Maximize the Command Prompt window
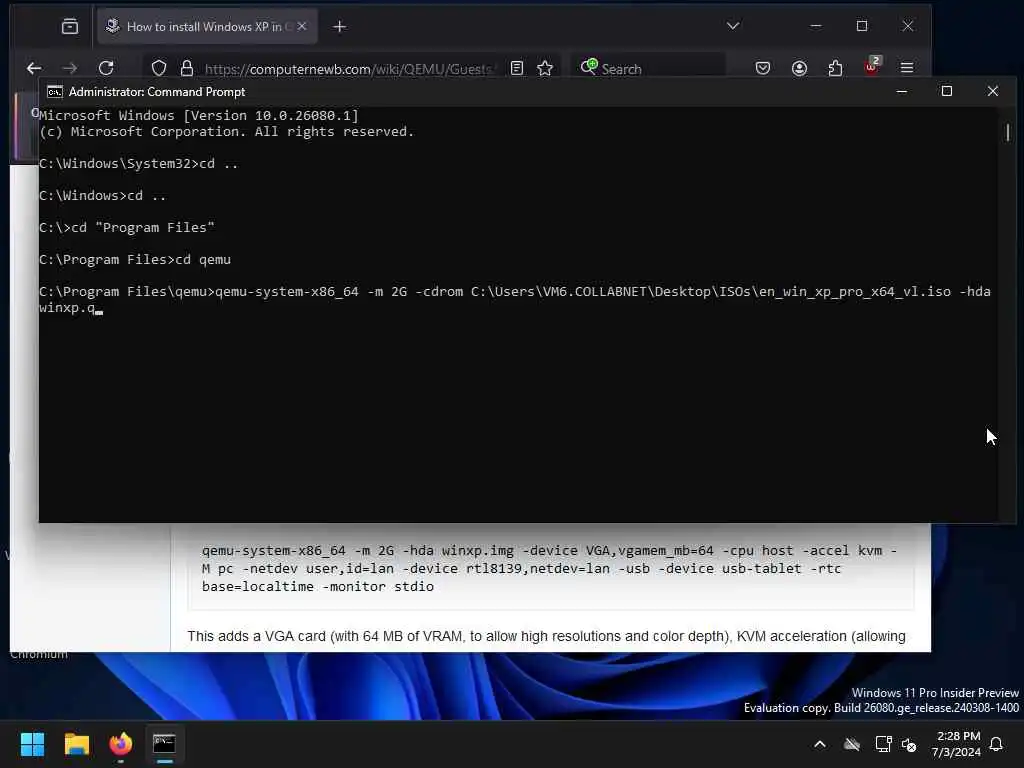The image size is (1024, 768). [947, 91]
